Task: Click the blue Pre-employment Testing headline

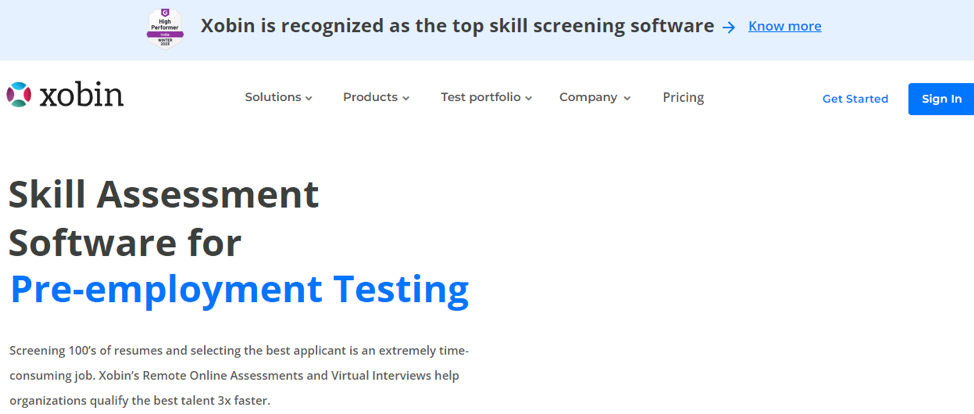Action: [x=239, y=289]
